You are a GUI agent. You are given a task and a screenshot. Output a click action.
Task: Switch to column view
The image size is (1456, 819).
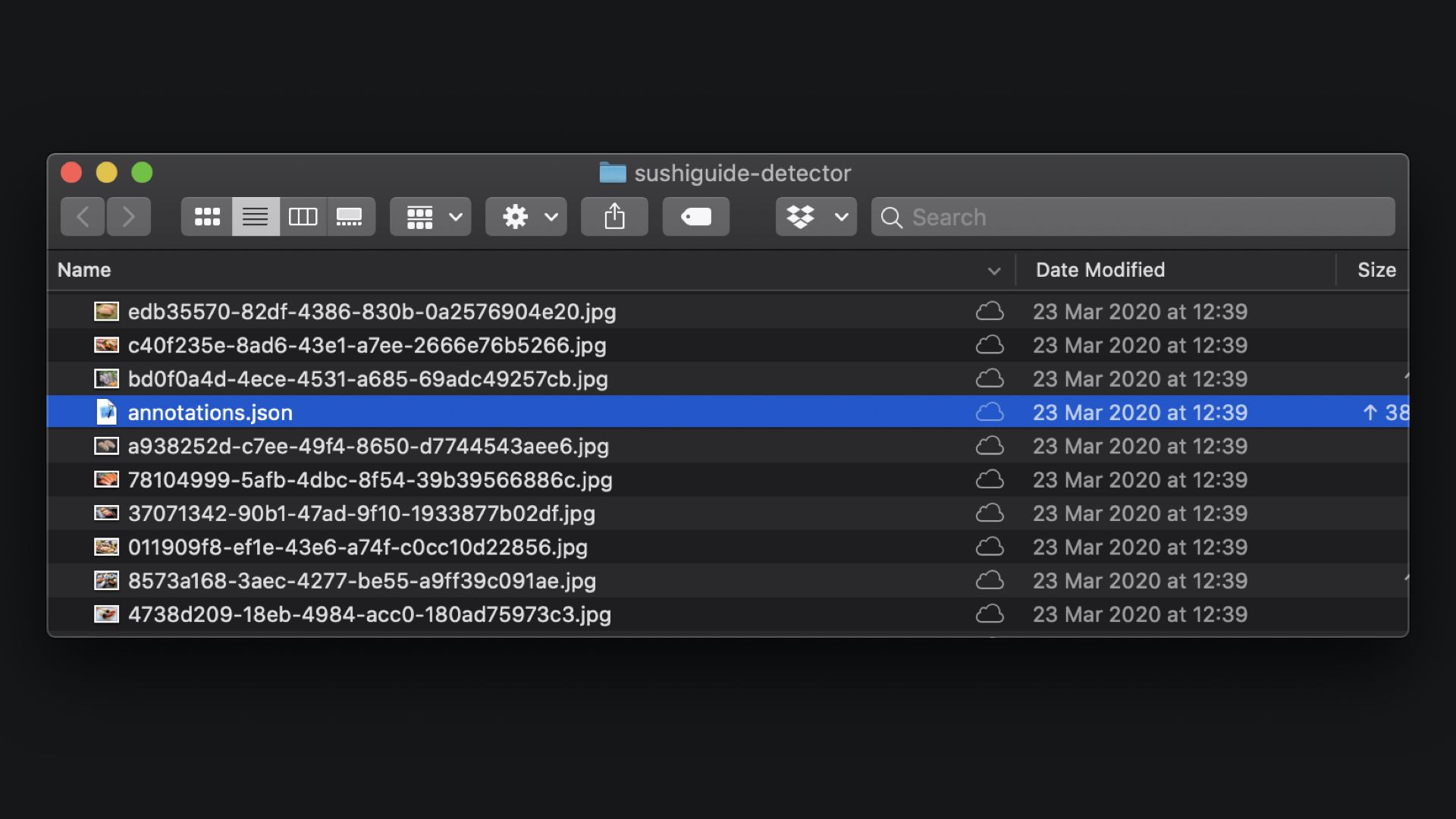303,217
